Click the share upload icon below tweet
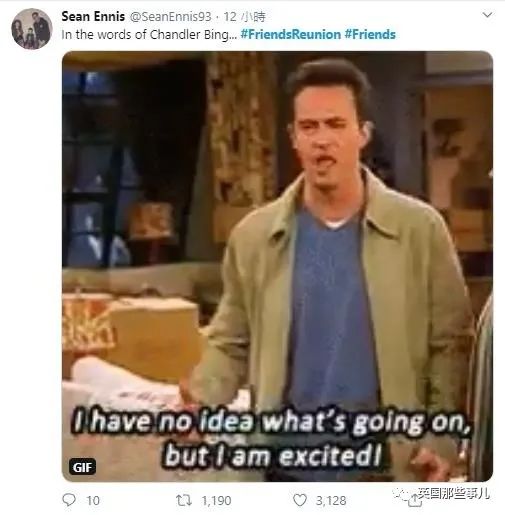The width and height of the screenshot is (505, 515). [415, 500]
